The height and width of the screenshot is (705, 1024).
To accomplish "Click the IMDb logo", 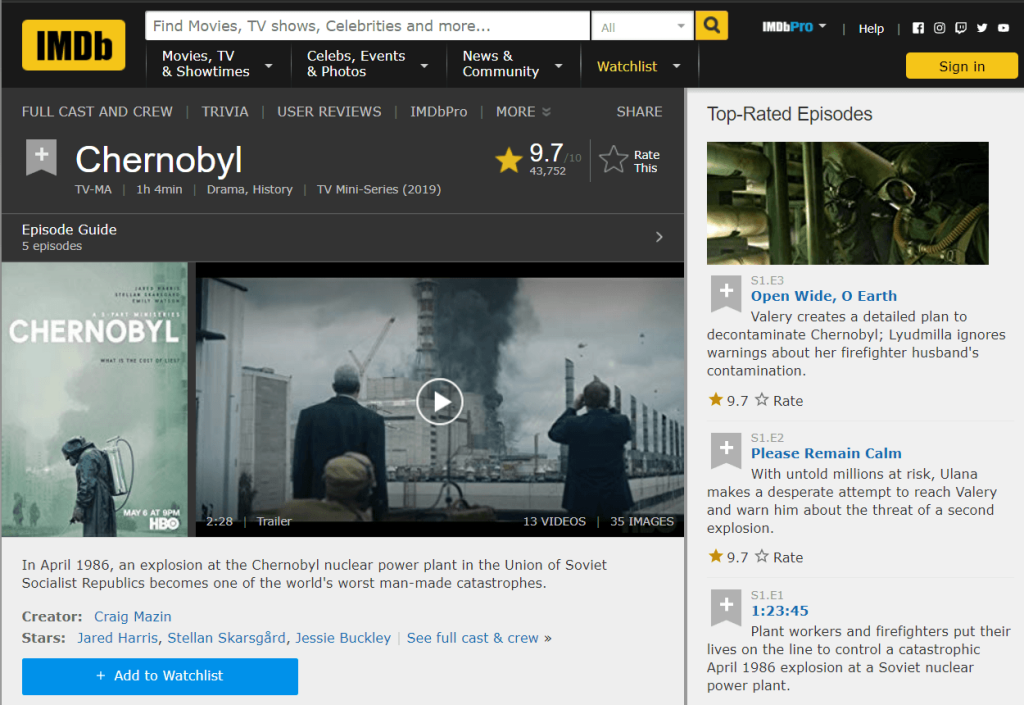I will pyautogui.click(x=74, y=45).
